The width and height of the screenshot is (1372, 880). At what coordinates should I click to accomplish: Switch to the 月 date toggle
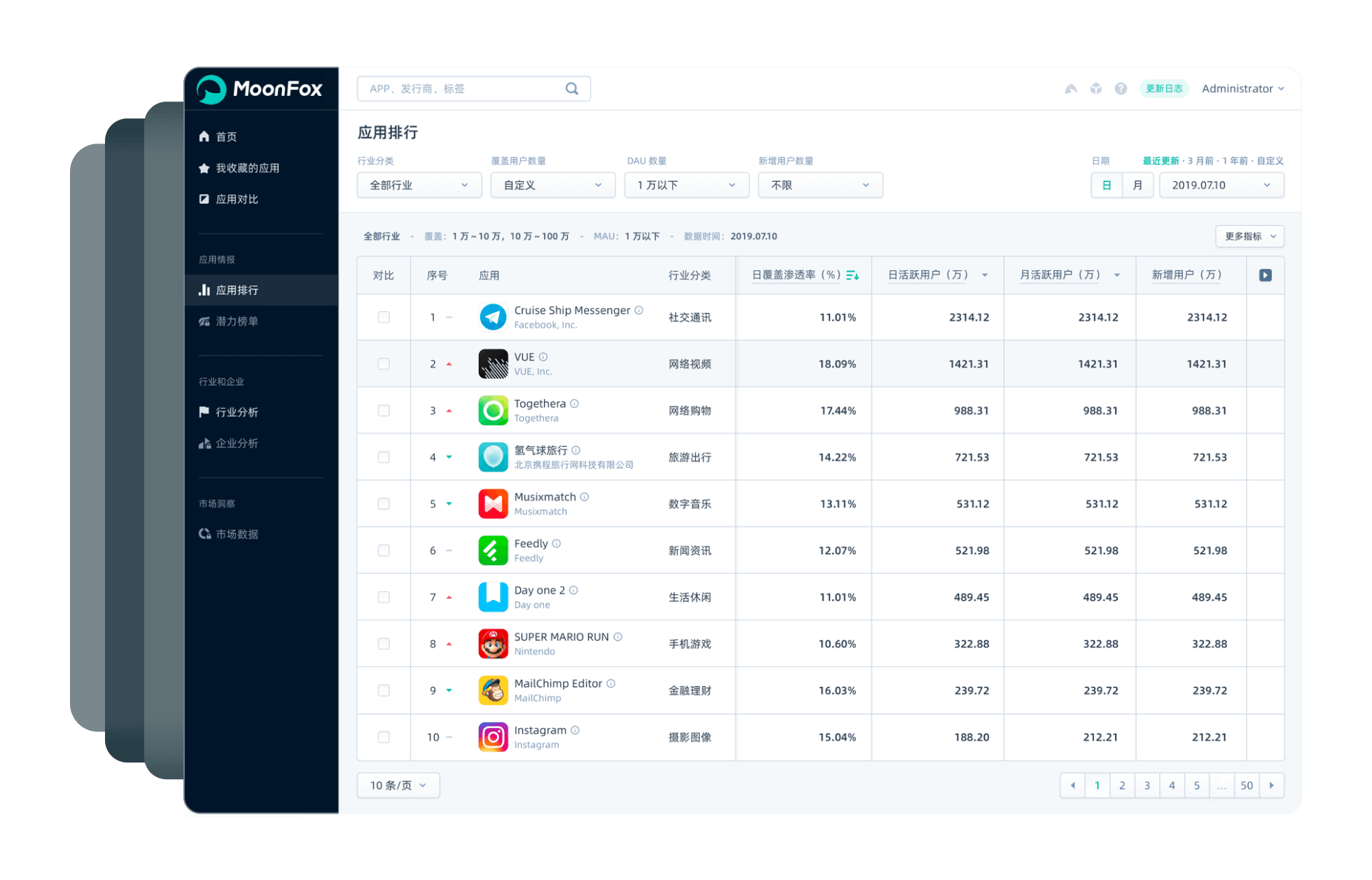tap(1137, 186)
